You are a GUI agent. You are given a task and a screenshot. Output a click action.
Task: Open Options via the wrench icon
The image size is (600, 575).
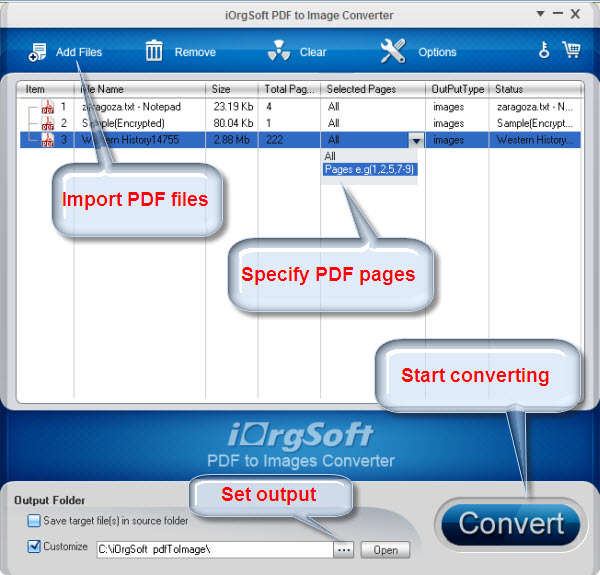[393, 51]
